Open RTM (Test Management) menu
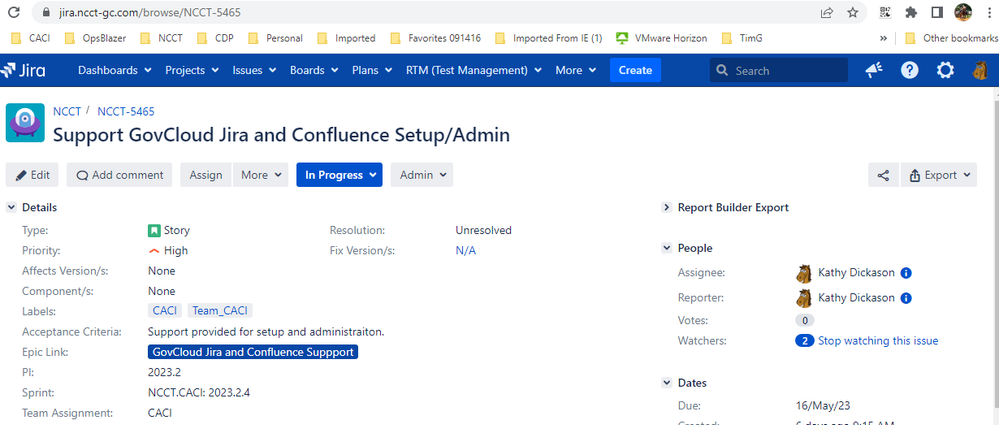Screen dimensions: 999x425 pos(473,70)
